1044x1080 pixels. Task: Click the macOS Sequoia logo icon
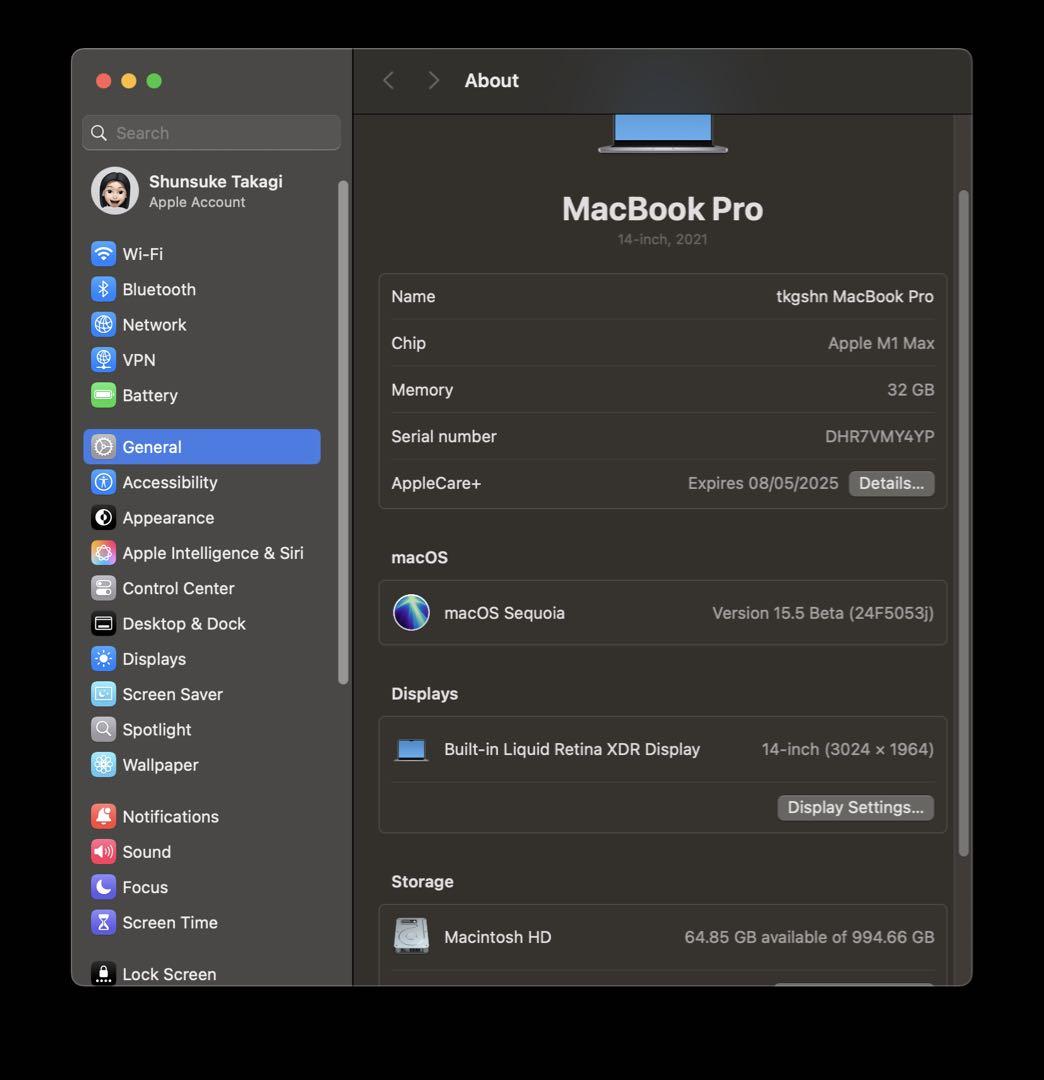[411, 612]
